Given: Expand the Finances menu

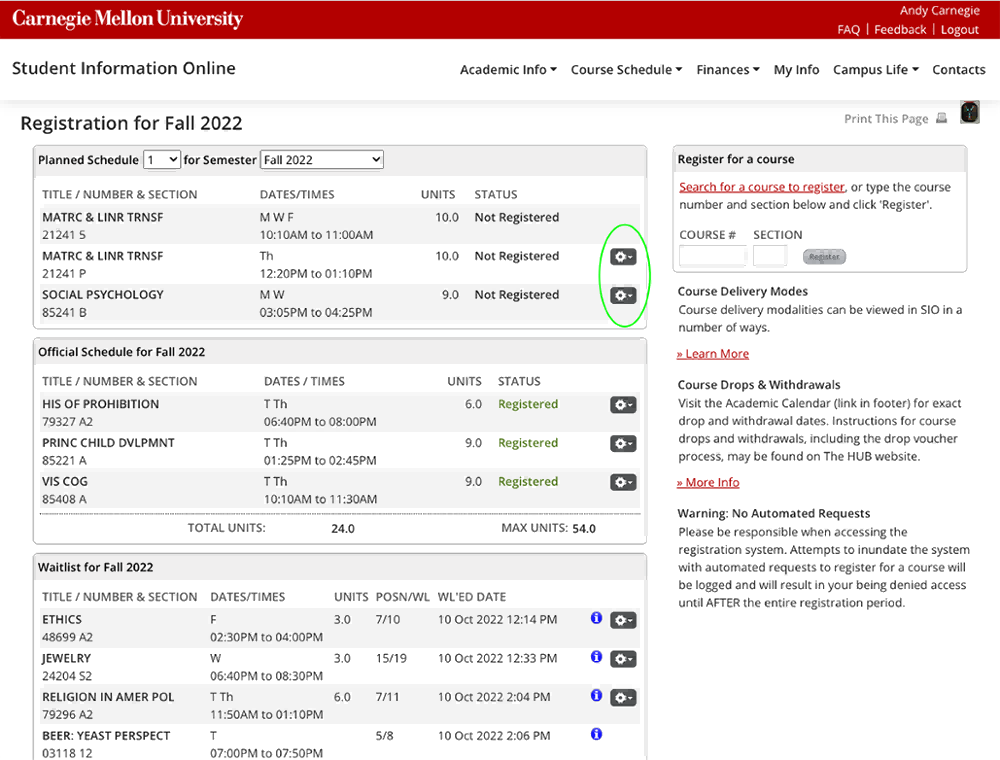Looking at the screenshot, I should (728, 69).
